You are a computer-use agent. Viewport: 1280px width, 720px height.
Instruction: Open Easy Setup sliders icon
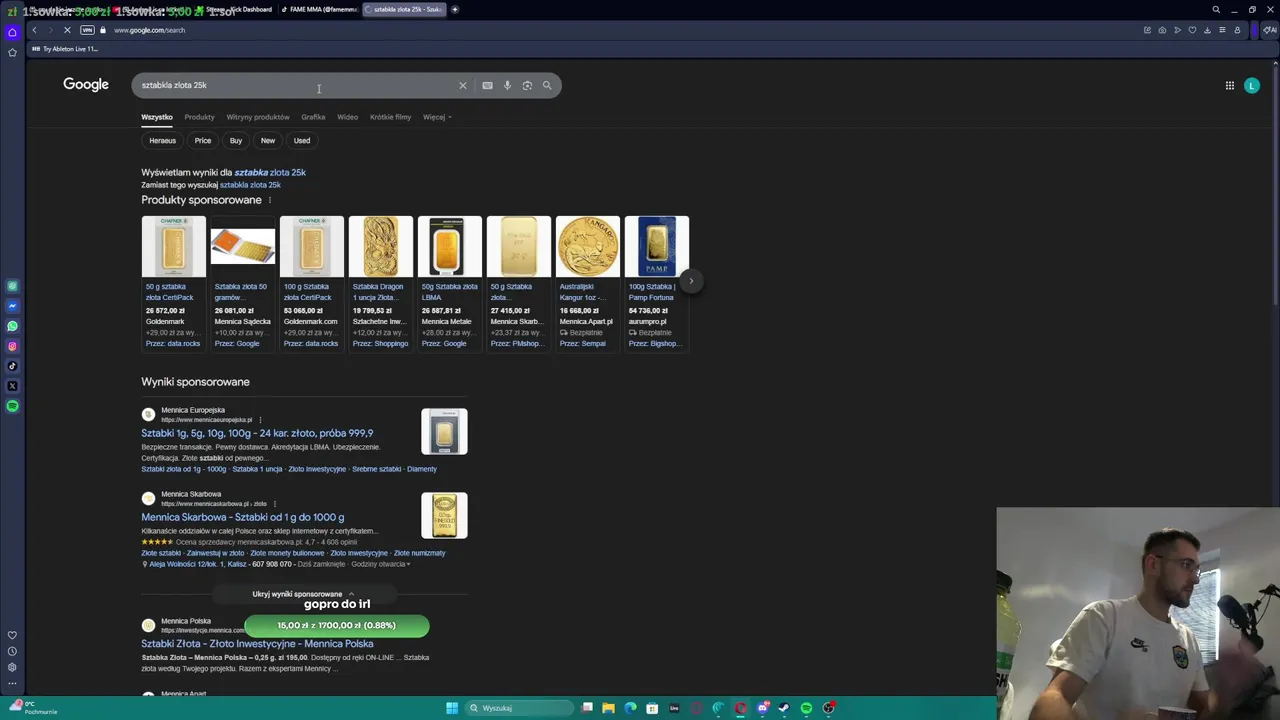(x=1222, y=30)
